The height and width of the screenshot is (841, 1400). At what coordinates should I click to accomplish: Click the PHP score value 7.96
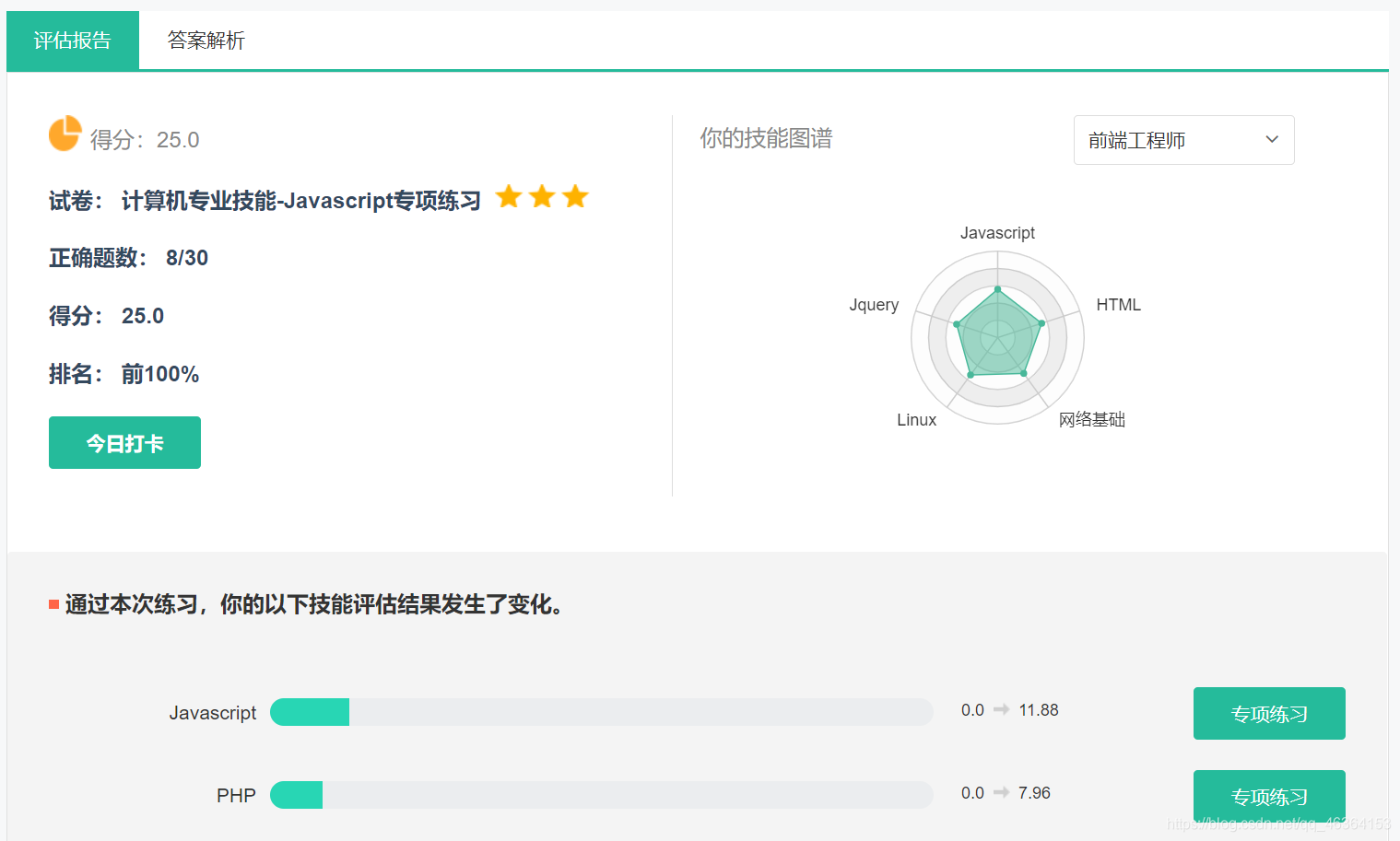pos(1034,793)
